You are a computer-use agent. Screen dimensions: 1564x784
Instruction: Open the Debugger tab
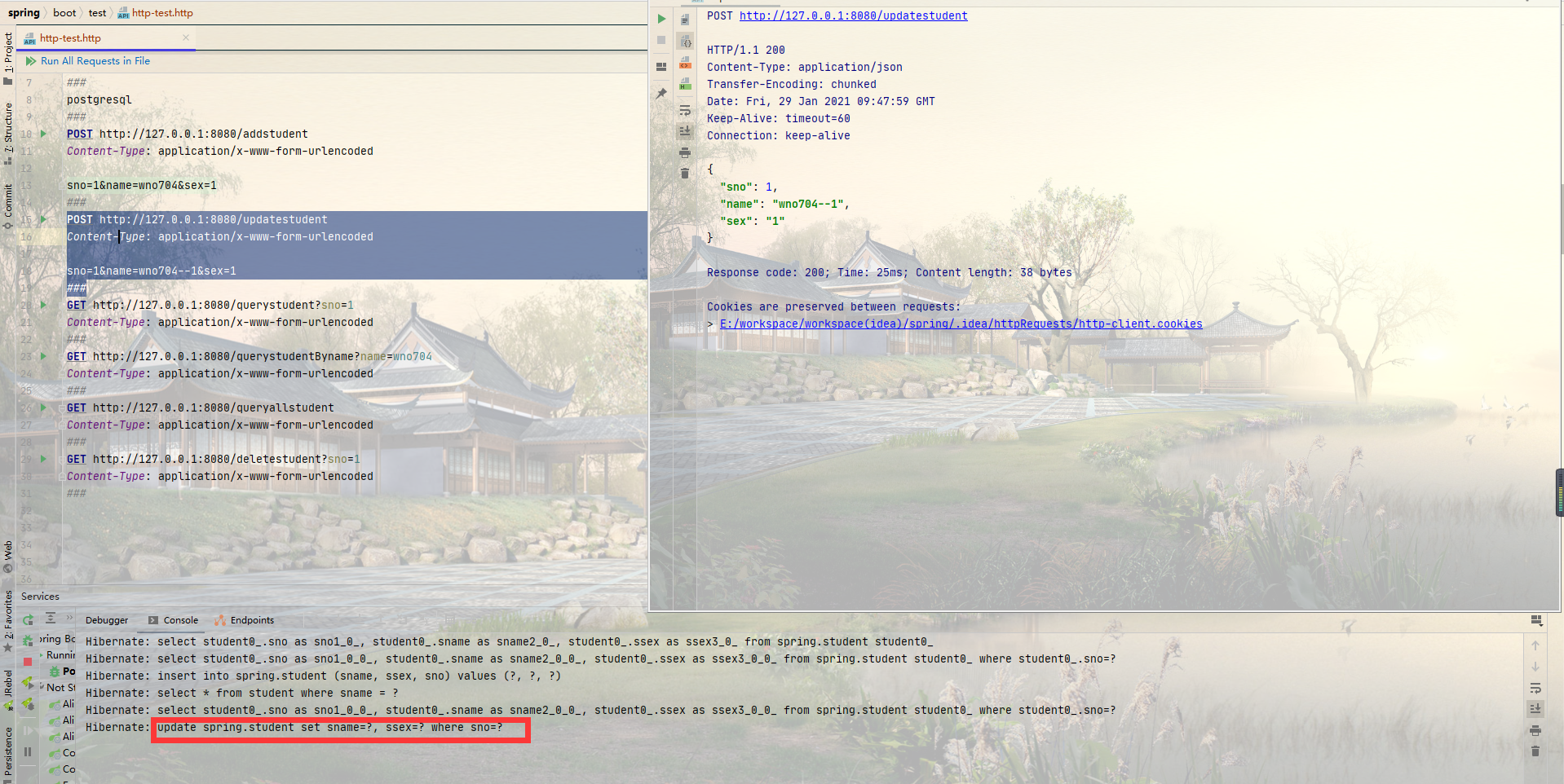107,620
